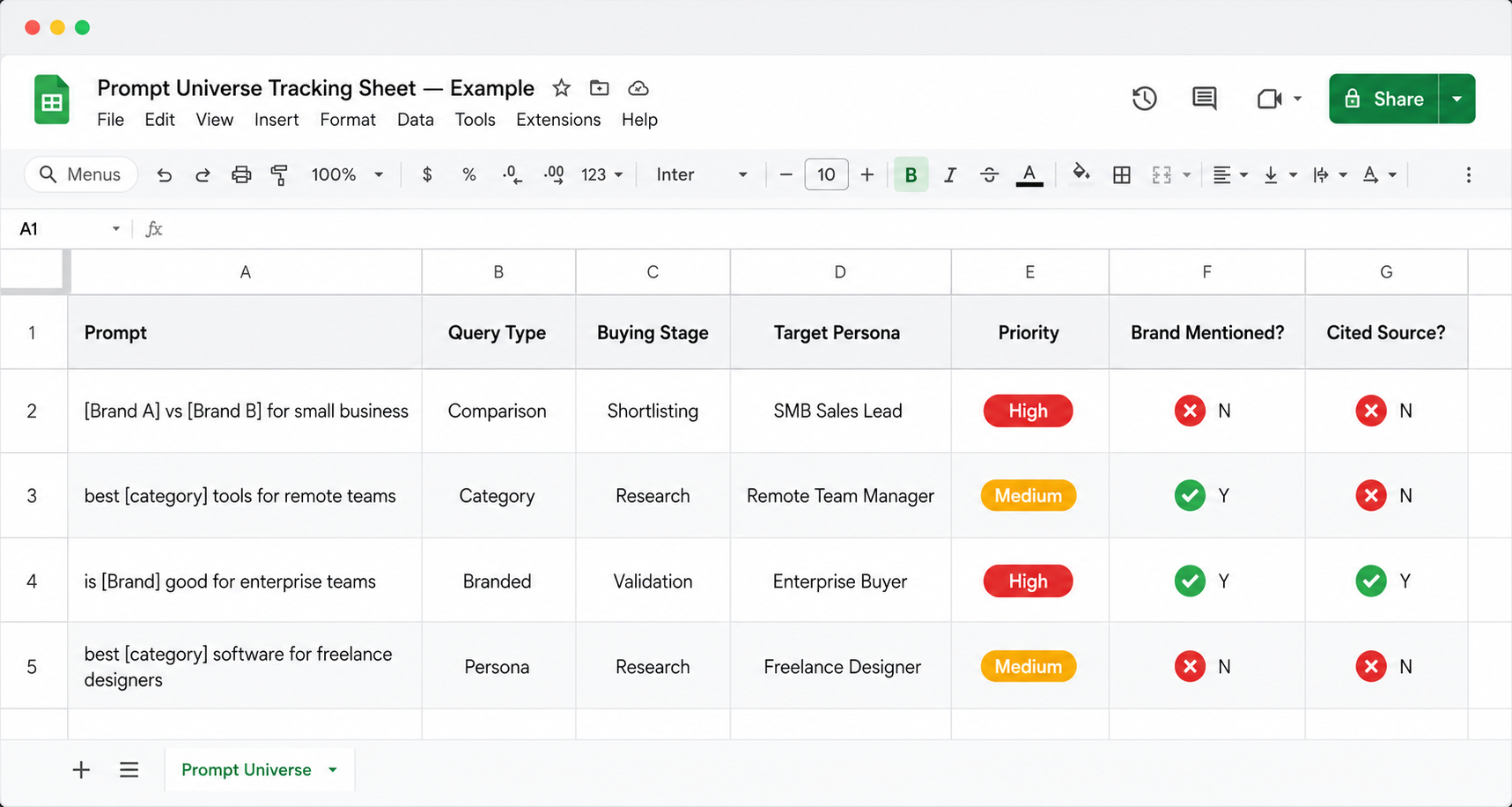Expand the Share button dropdown arrow

point(1457,99)
